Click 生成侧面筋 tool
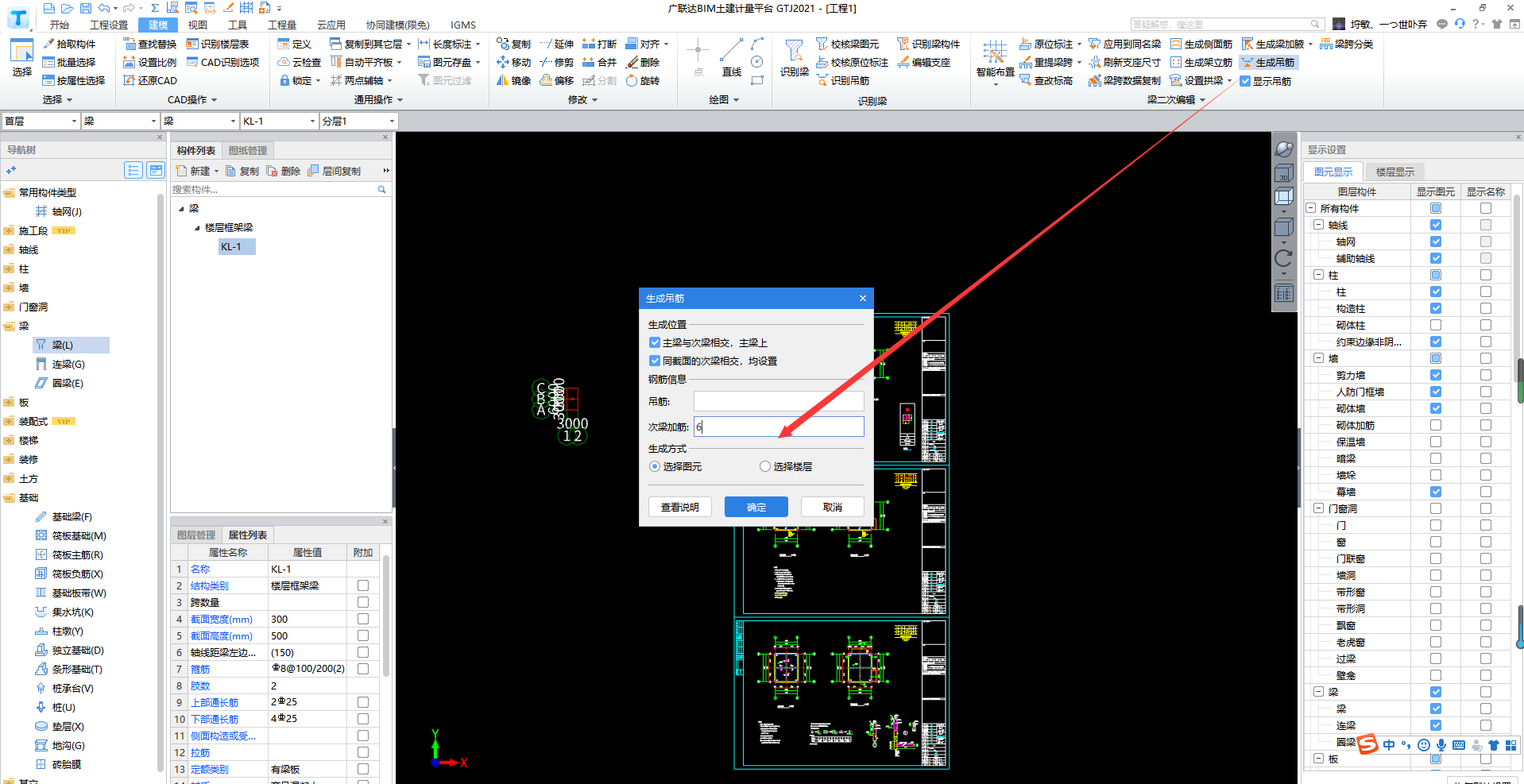This screenshot has height=784, width=1524. [1201, 44]
